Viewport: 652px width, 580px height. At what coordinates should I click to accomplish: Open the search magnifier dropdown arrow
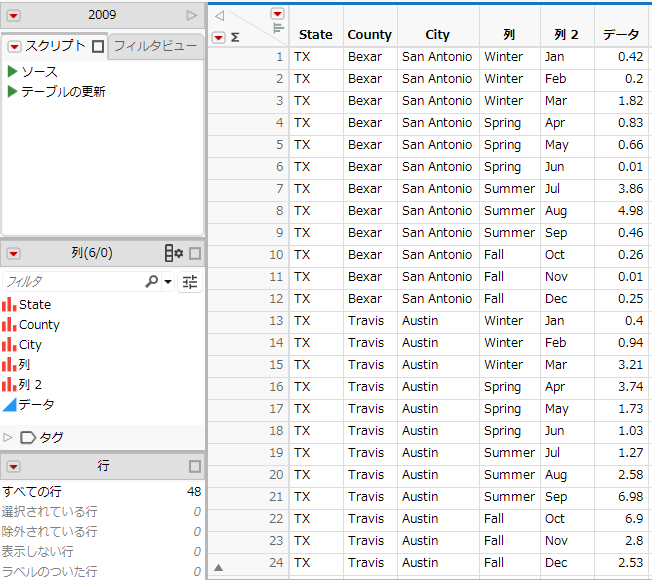click(x=168, y=281)
